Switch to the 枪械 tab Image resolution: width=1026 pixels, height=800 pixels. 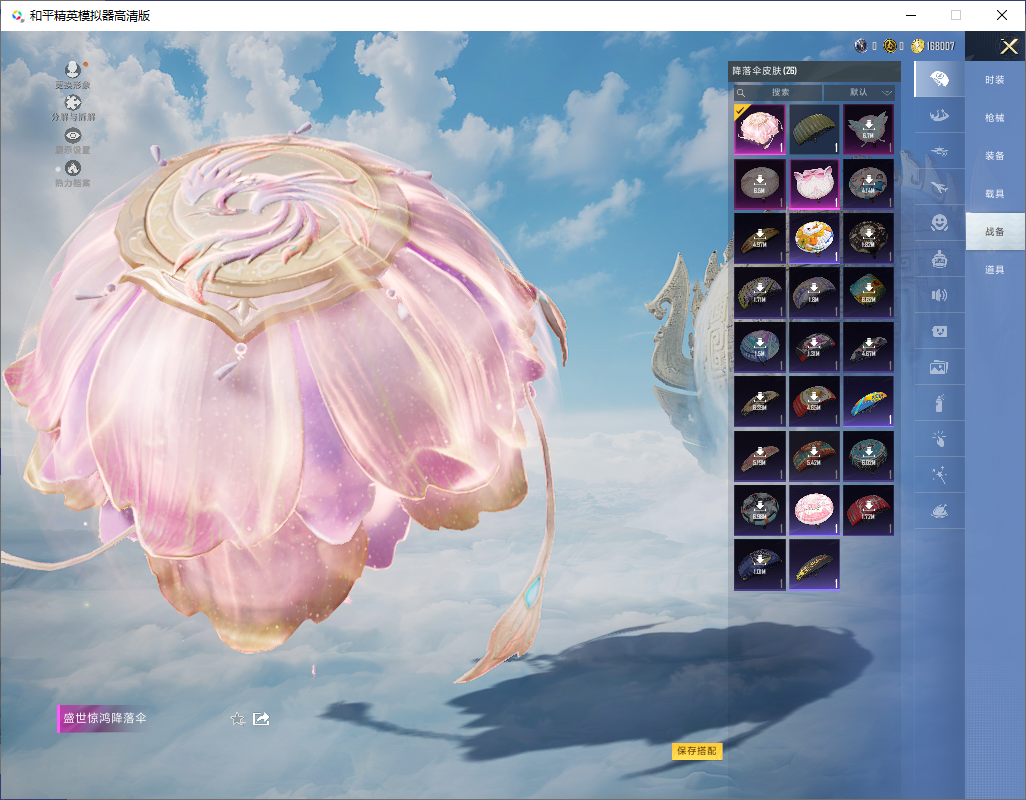point(994,118)
